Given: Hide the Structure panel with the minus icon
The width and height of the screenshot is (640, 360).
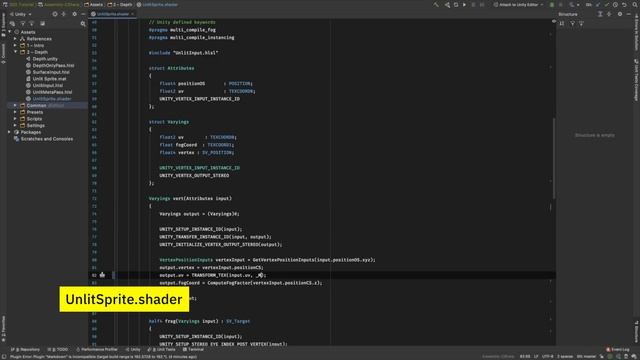Looking at the screenshot, I should coord(629,14).
